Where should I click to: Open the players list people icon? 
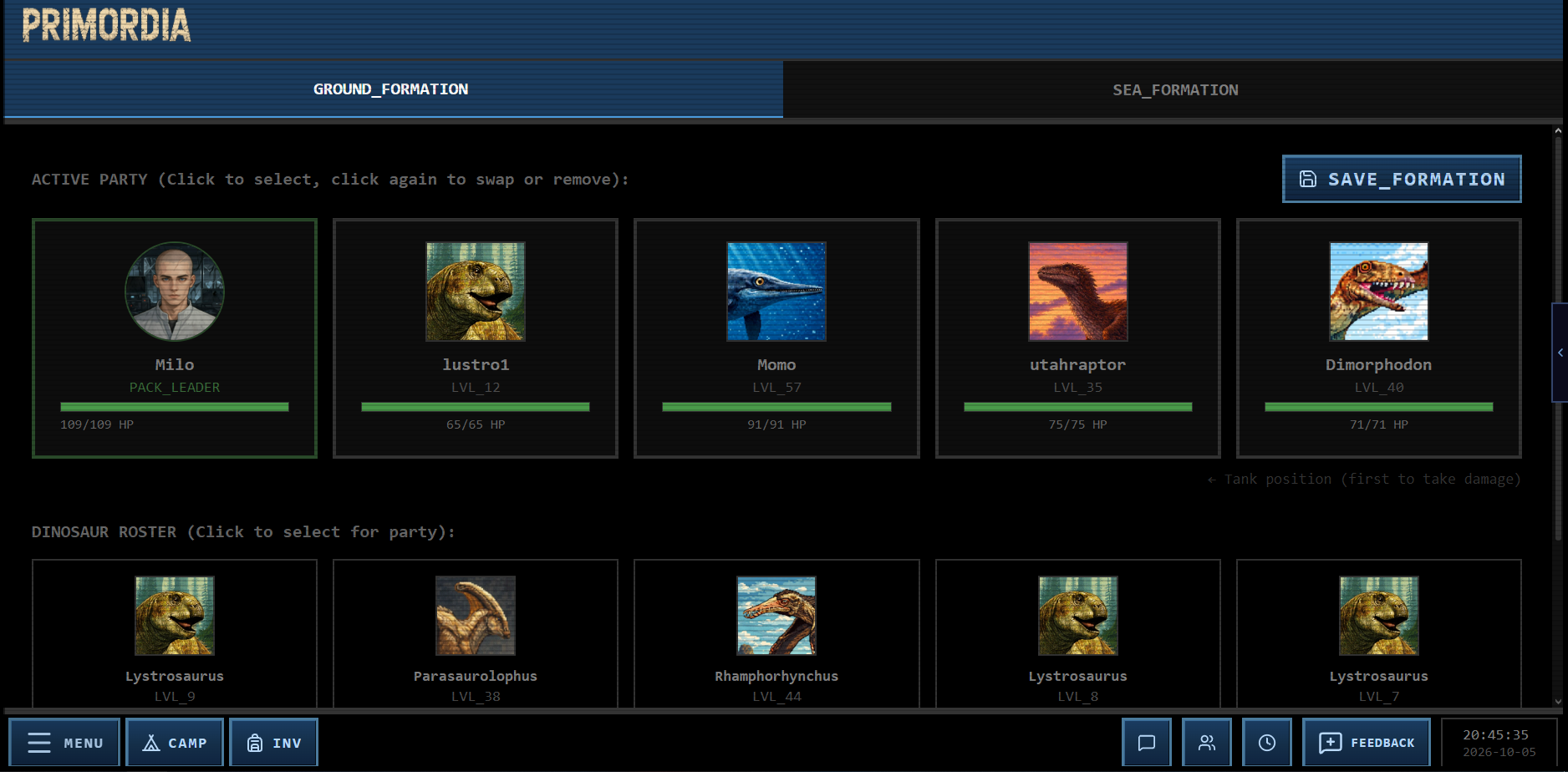point(1207,743)
